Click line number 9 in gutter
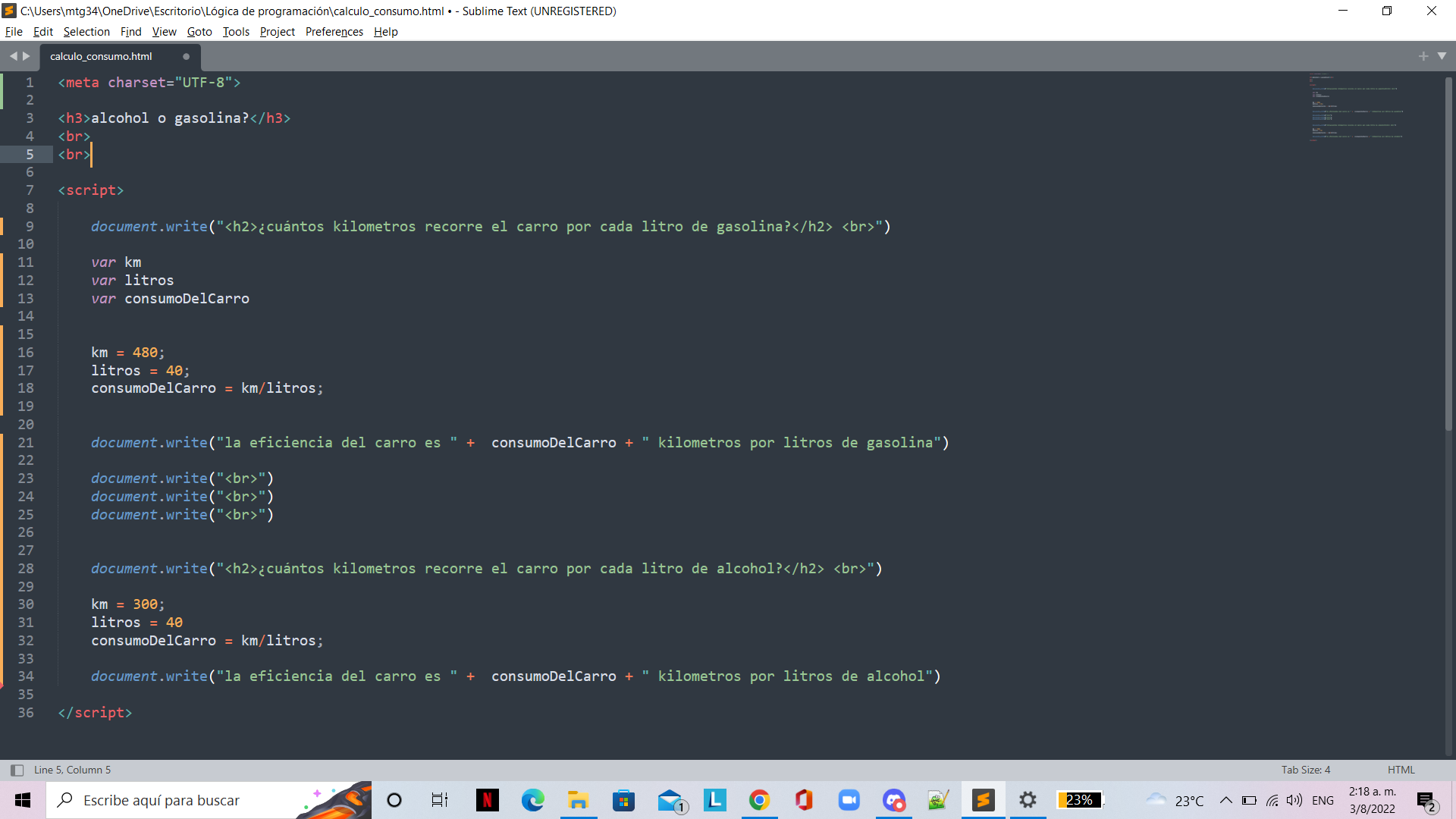 click(30, 226)
